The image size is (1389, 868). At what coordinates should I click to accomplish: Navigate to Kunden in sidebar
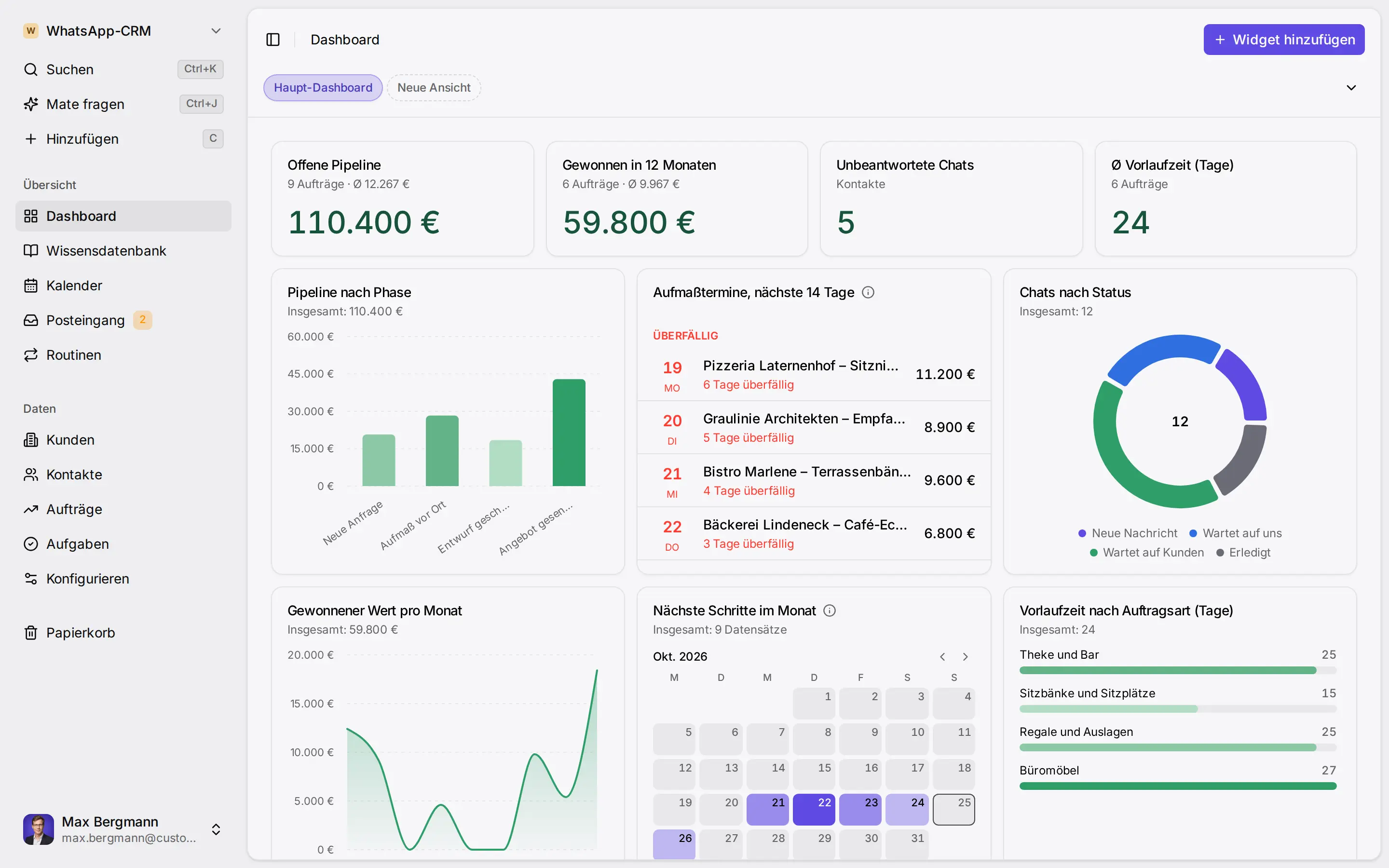pyautogui.click(x=123, y=440)
